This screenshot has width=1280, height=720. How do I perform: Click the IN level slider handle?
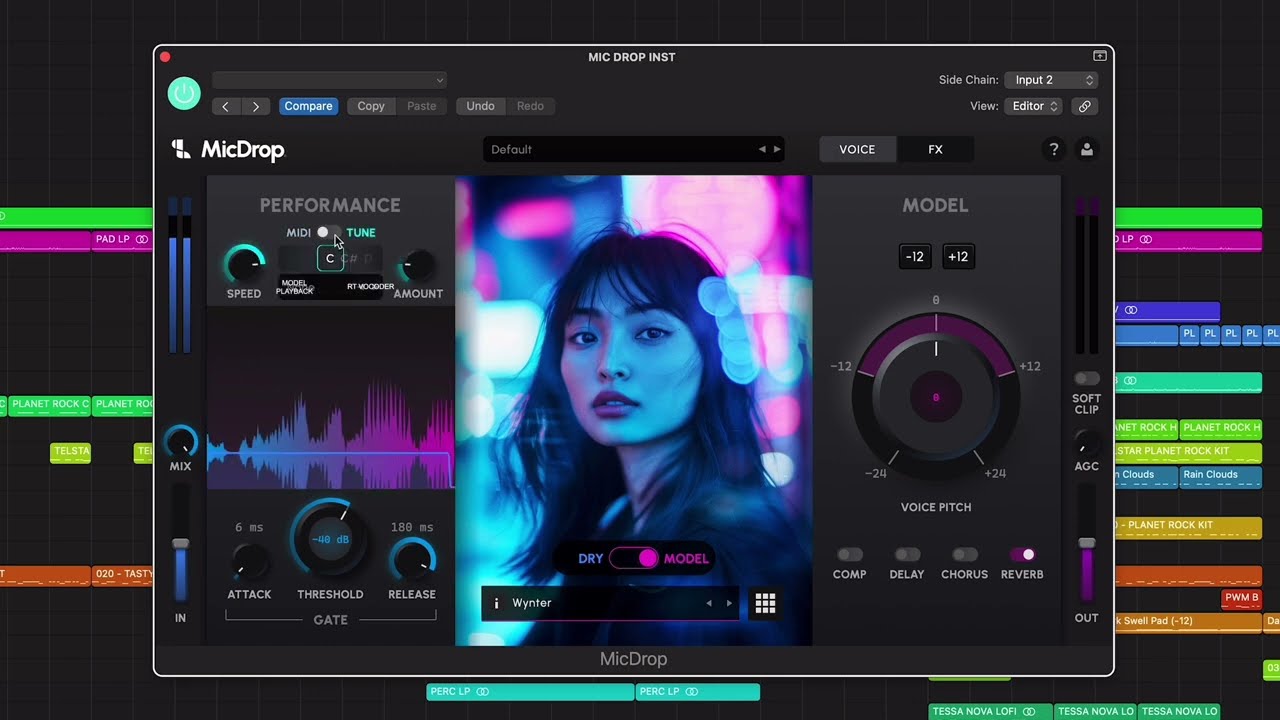[181, 543]
